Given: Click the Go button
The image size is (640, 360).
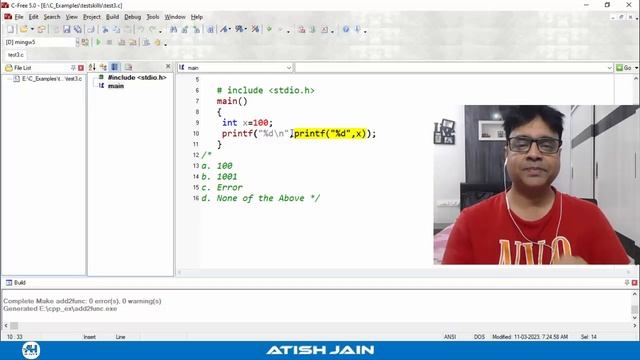Looking at the screenshot, I should [624, 68].
